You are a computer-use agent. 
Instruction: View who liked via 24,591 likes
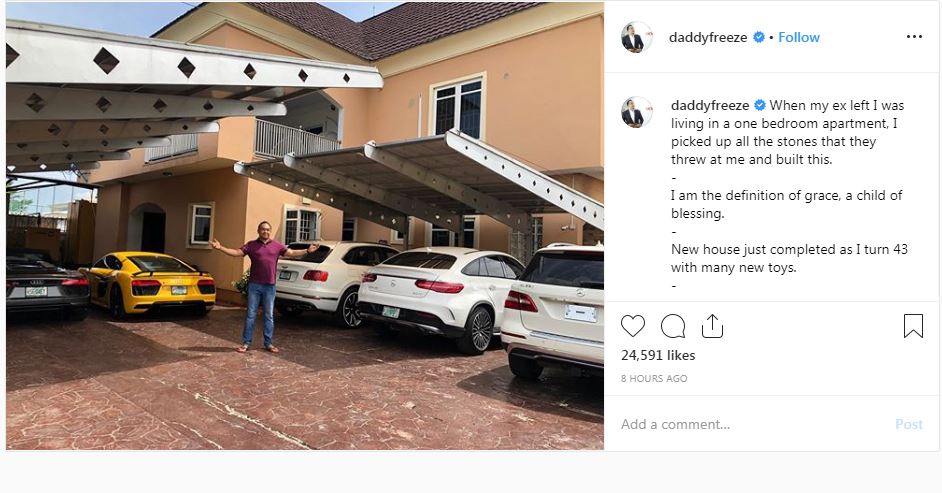pos(658,355)
